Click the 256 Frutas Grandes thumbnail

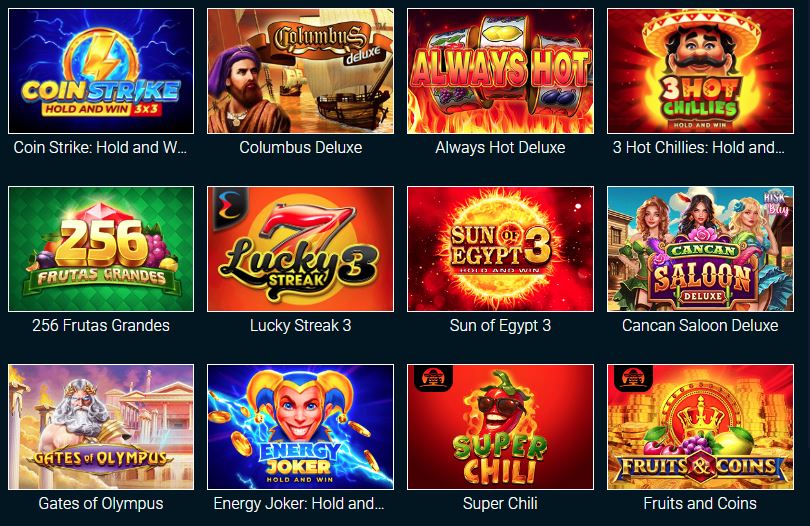pyautogui.click(x=101, y=249)
